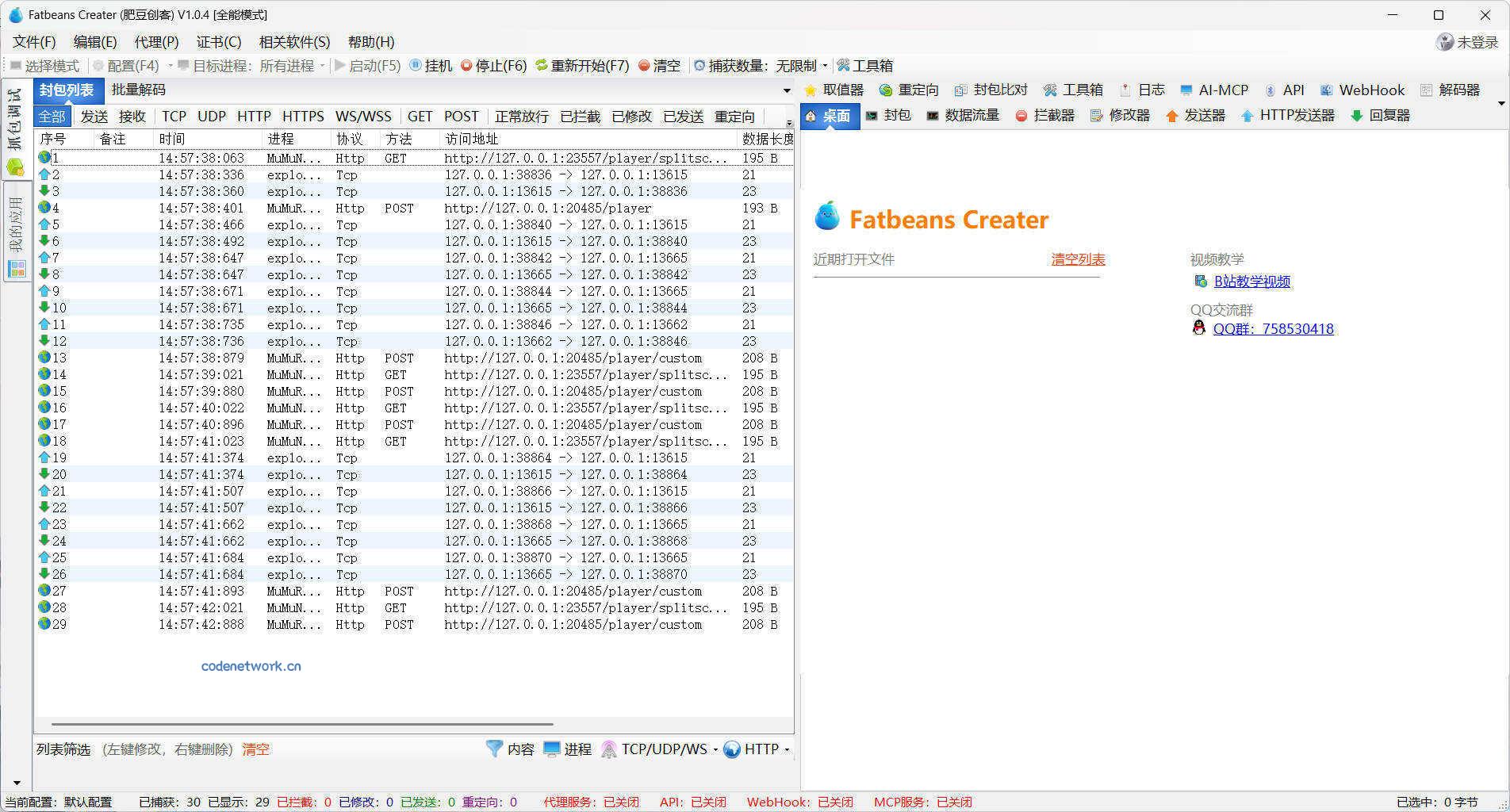Click the 清空 toolbar button
This screenshot has height=812, width=1510.
click(x=659, y=66)
